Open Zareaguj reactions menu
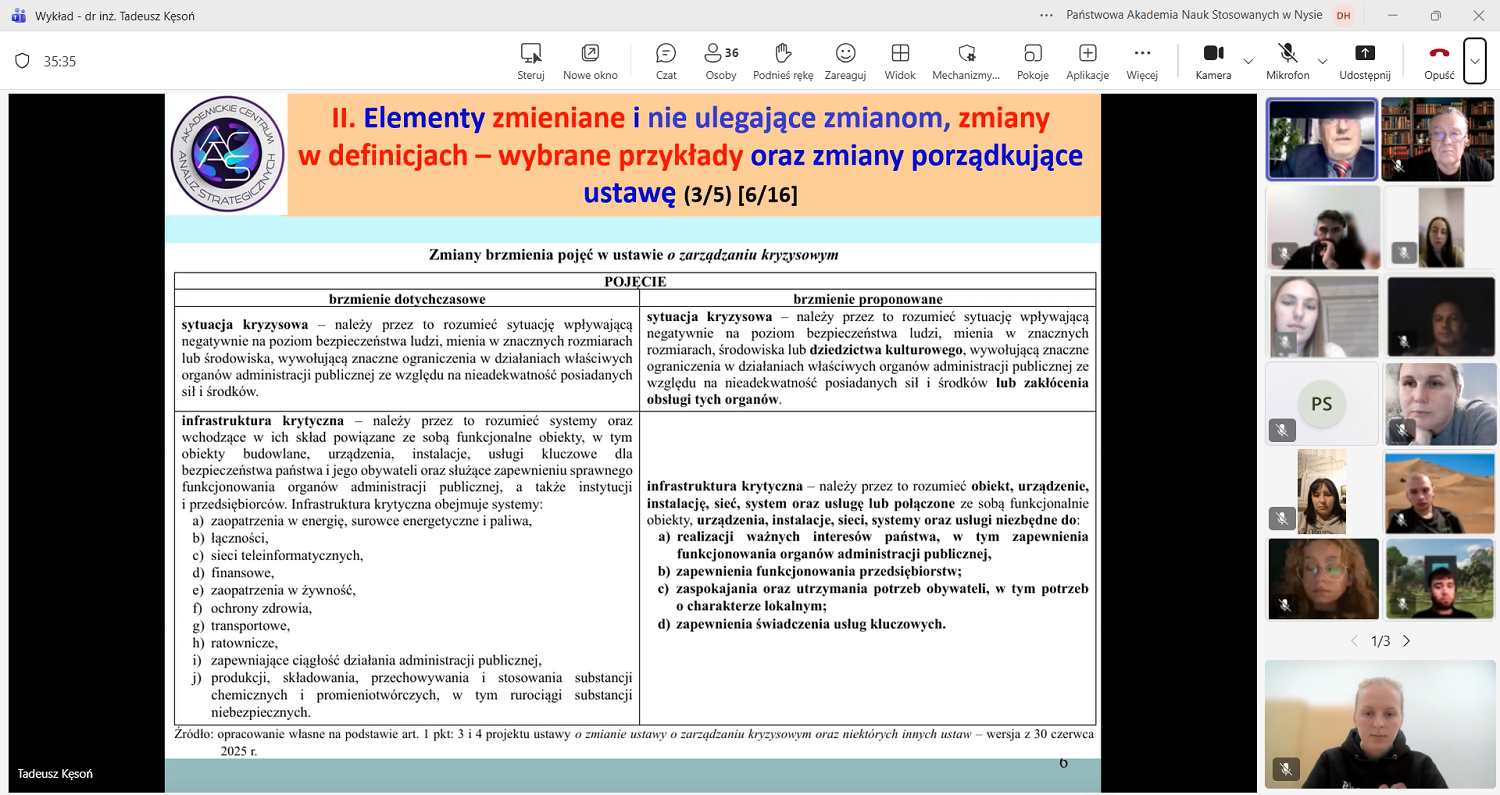 pos(845,61)
